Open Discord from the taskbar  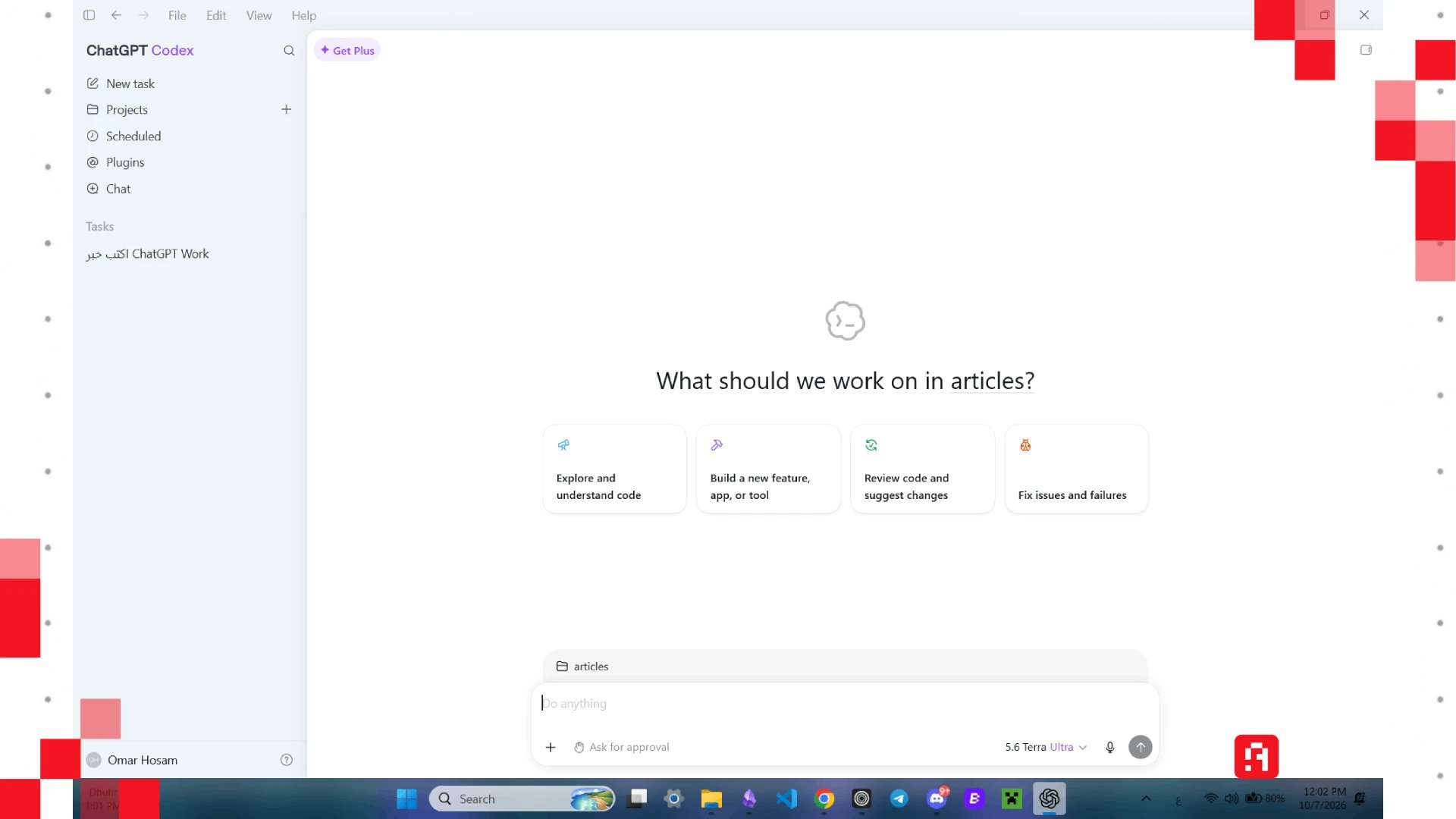tap(937, 799)
